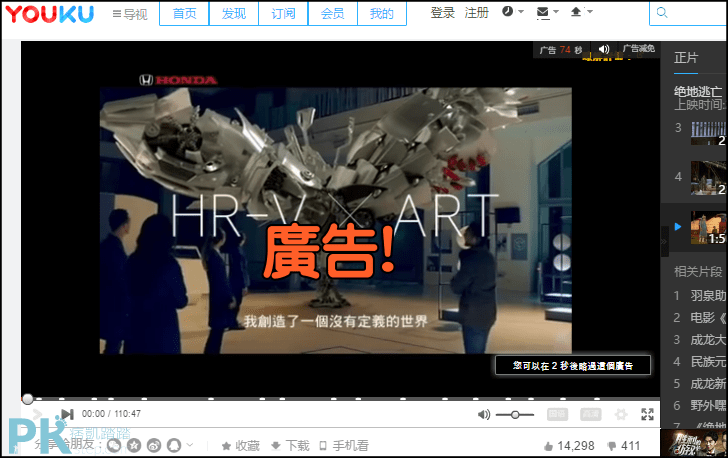728x458 pixels.
Task: Click the search magnifier icon
Action: pyautogui.click(x=662, y=13)
